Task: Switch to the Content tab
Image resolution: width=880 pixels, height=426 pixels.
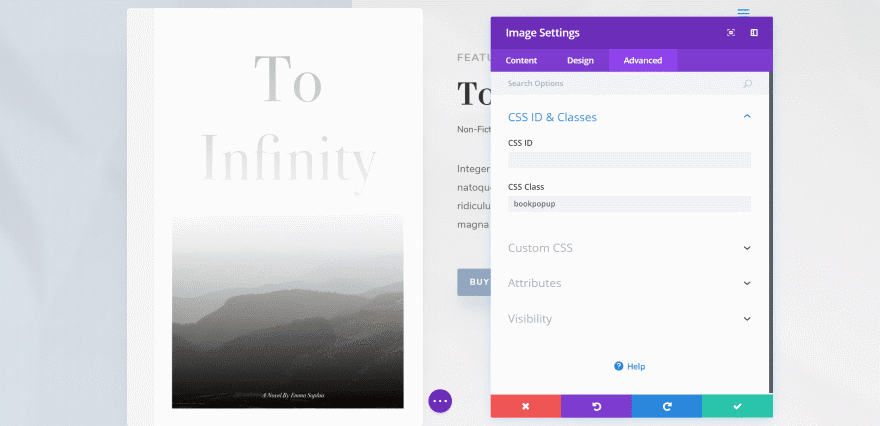Action: [x=521, y=61]
